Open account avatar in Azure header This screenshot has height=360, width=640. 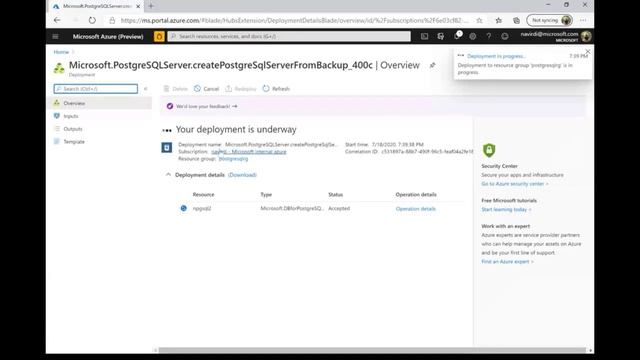[587, 36]
